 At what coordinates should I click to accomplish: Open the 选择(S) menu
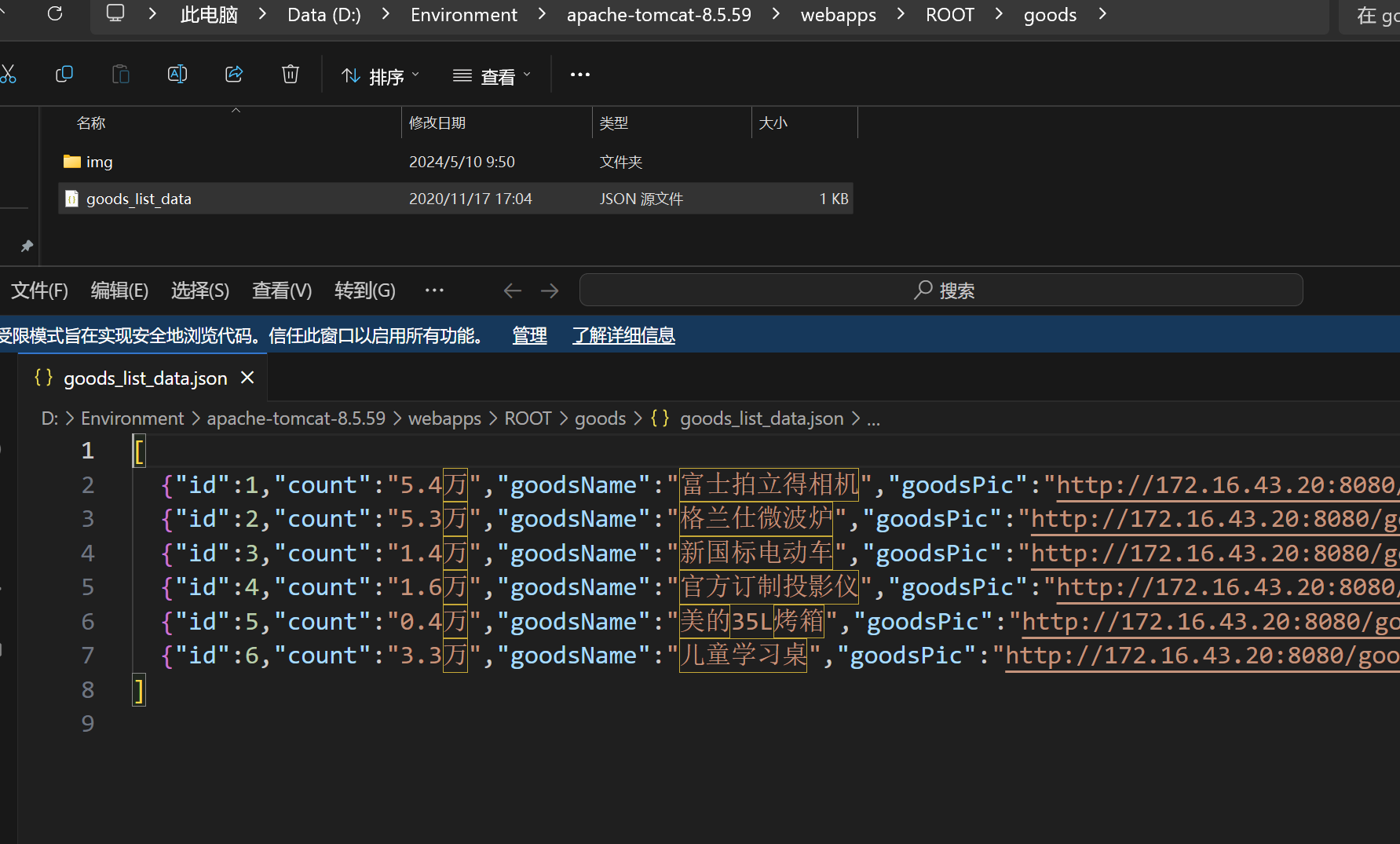pyautogui.click(x=200, y=290)
